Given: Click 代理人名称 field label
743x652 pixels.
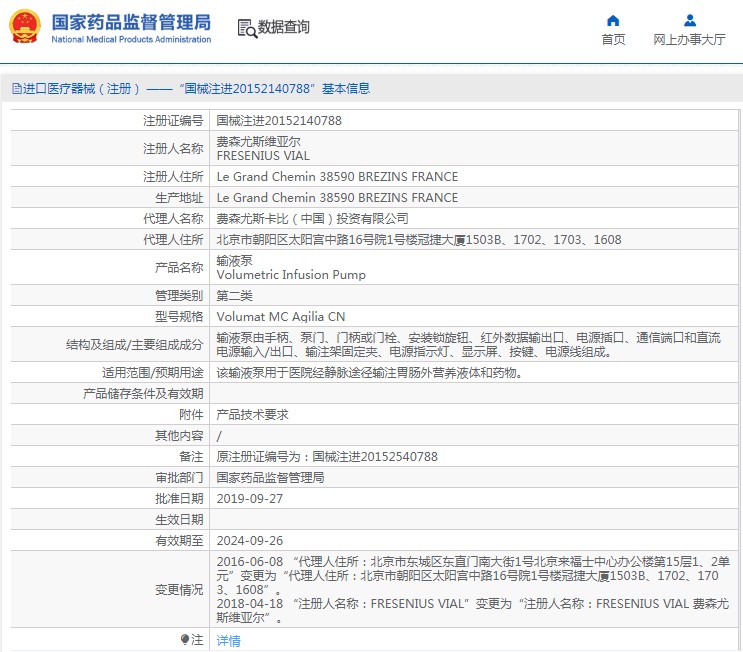Looking at the screenshot, I should point(173,218).
